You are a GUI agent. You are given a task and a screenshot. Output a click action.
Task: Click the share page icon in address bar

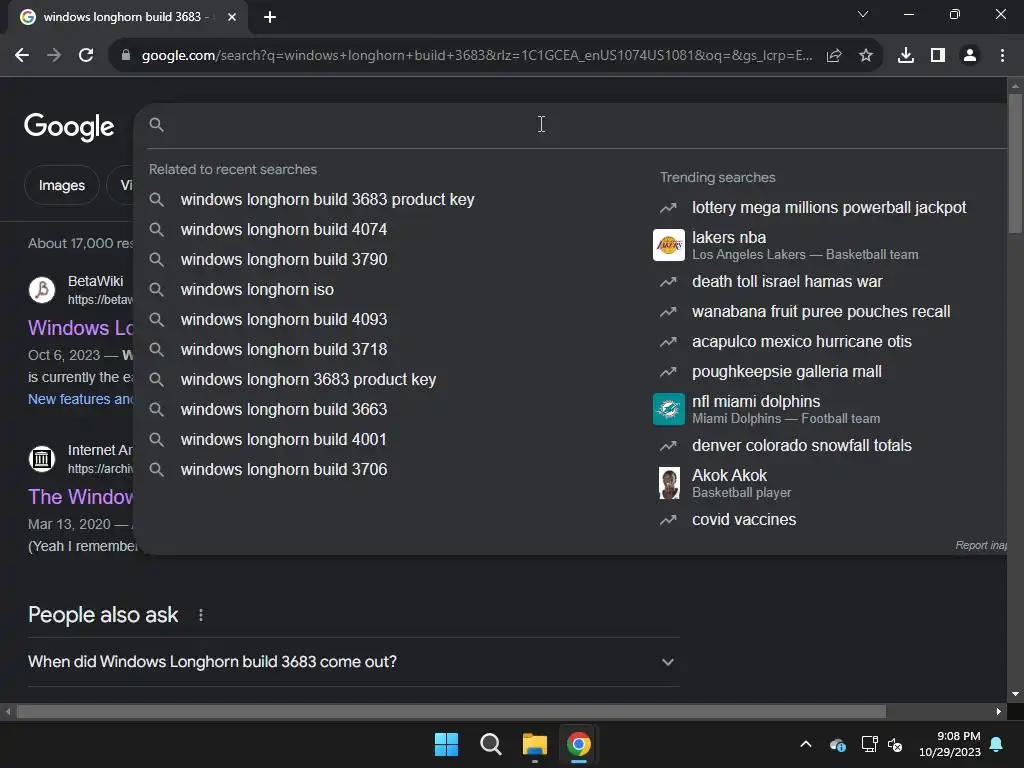(x=834, y=56)
